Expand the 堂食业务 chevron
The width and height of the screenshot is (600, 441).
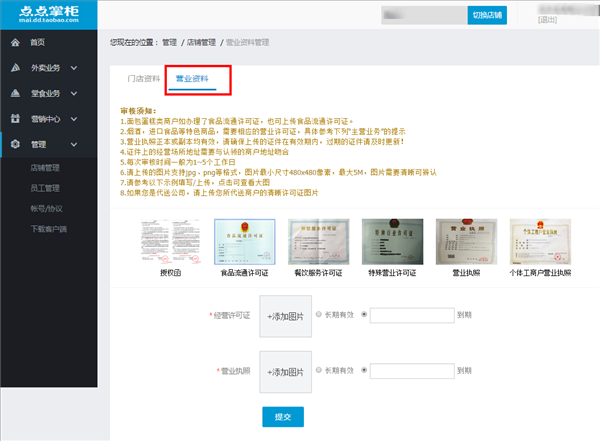(x=74, y=93)
